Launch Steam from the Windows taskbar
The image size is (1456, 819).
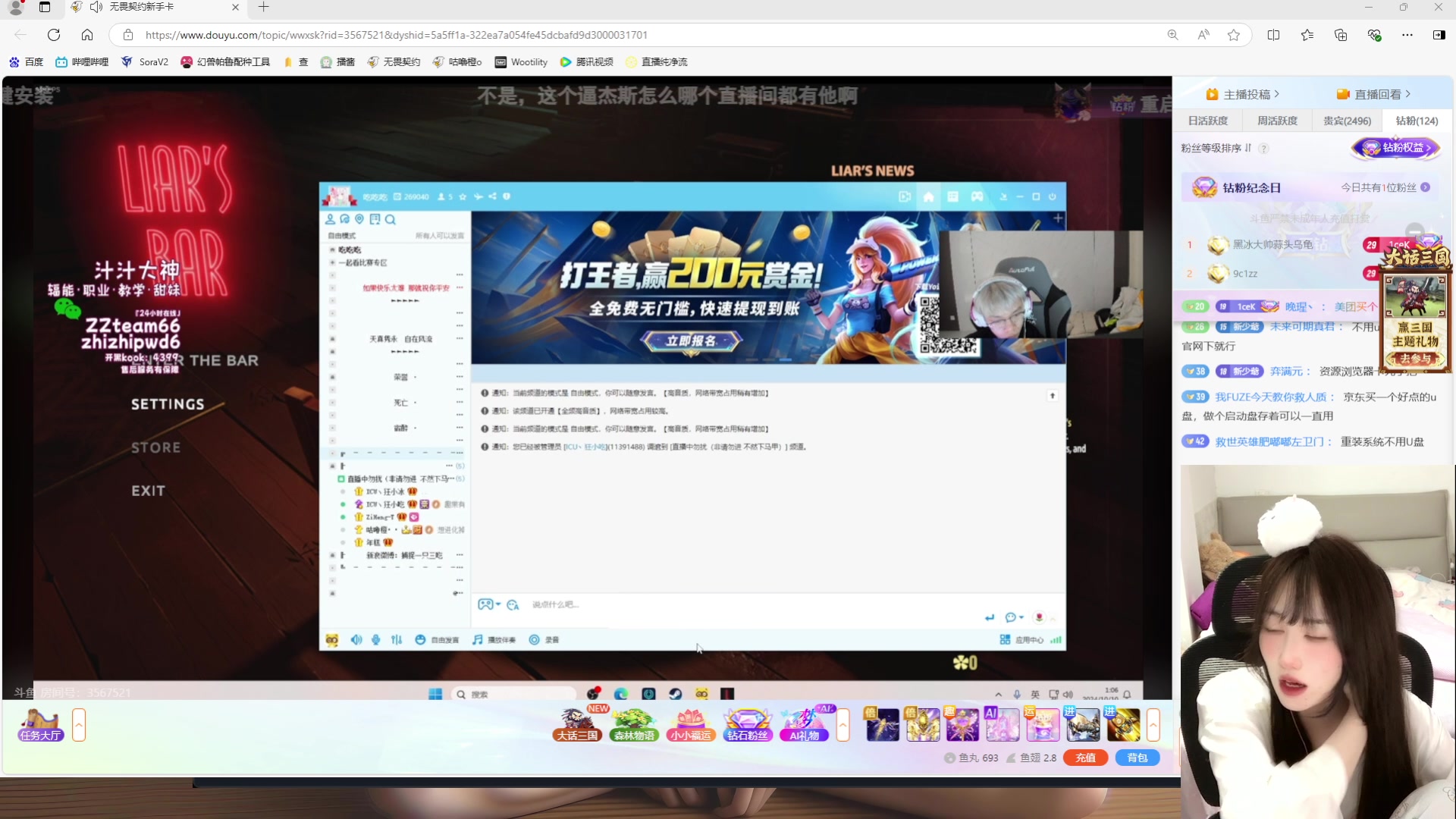676,693
